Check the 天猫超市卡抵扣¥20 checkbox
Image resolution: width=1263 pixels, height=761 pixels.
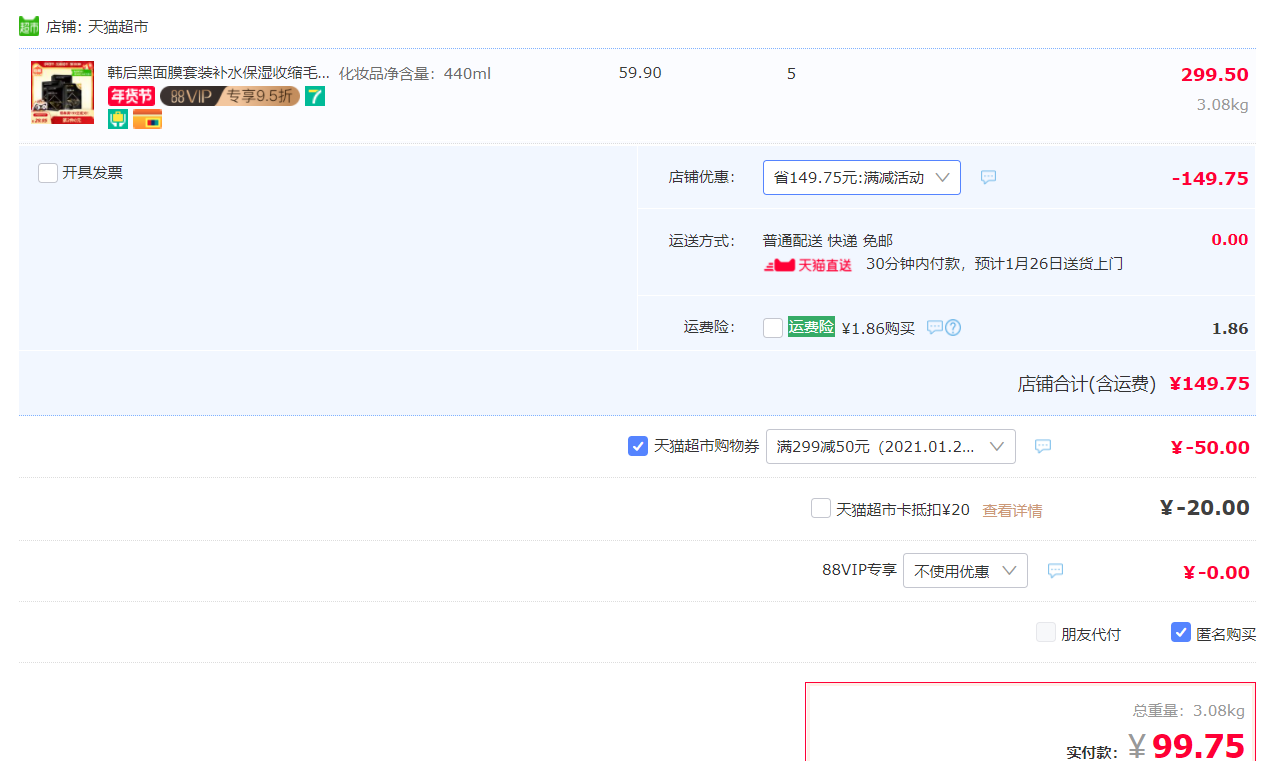[x=821, y=508]
